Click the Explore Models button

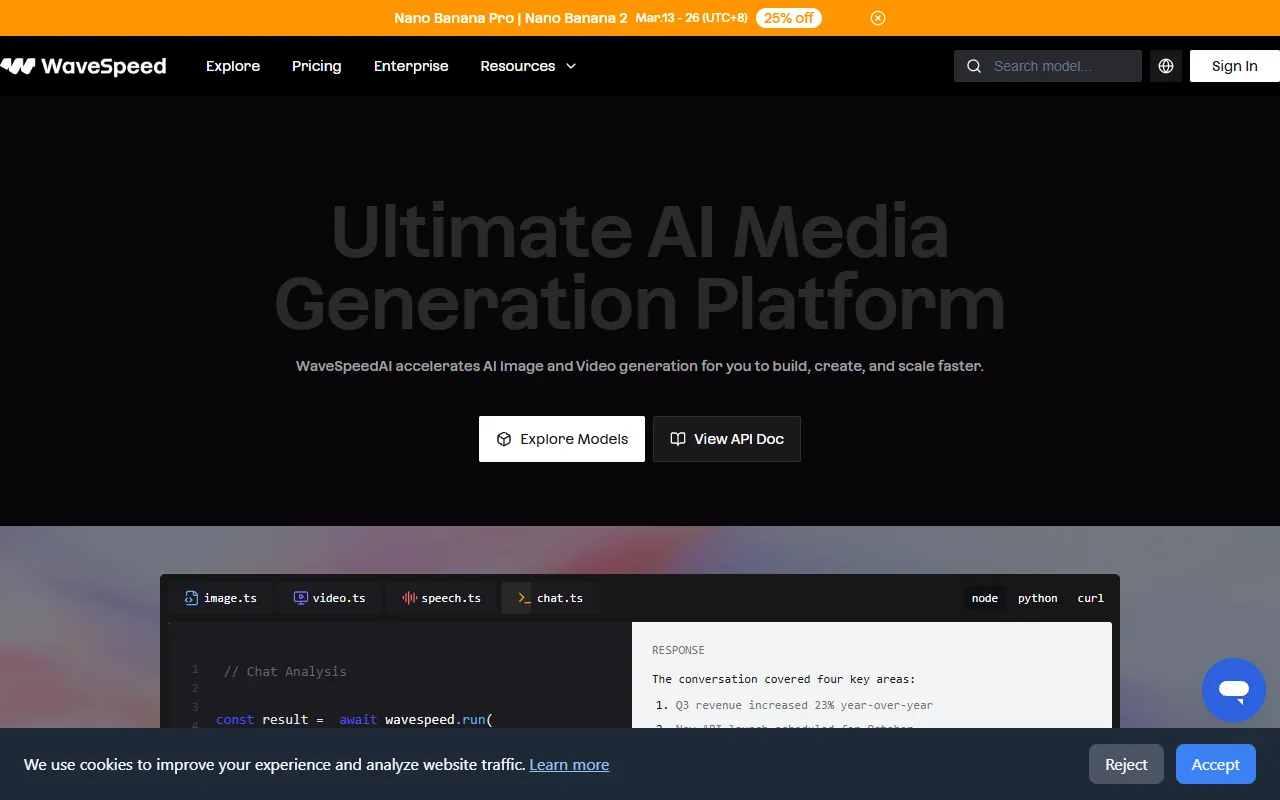pyautogui.click(x=562, y=439)
